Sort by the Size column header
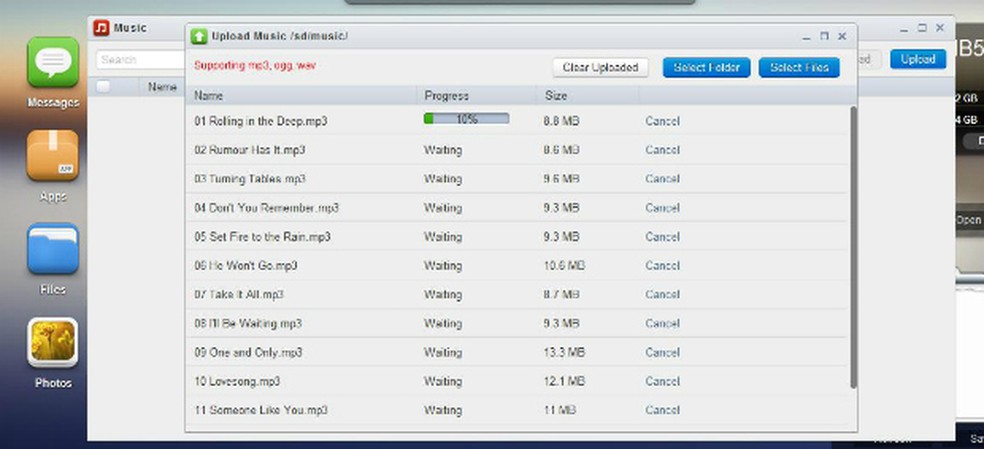 click(x=555, y=95)
